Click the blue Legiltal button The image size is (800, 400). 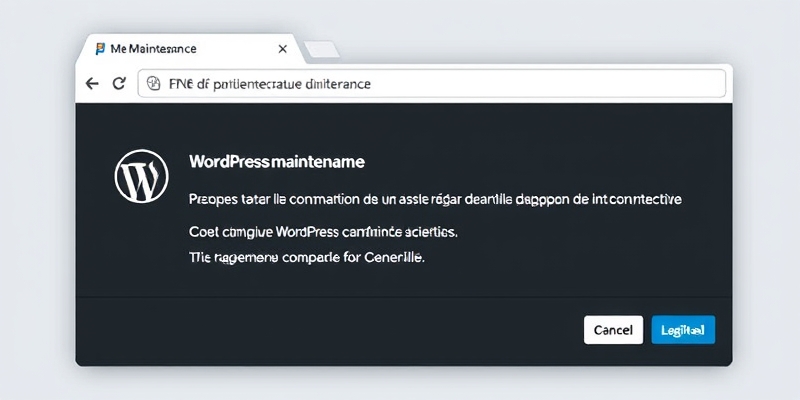point(683,330)
